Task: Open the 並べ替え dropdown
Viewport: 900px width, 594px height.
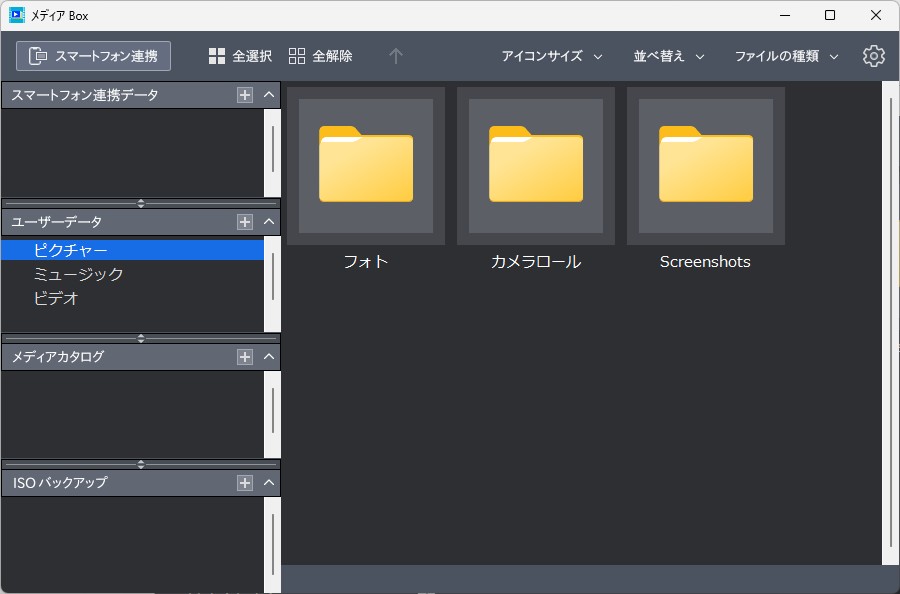Action: point(668,57)
